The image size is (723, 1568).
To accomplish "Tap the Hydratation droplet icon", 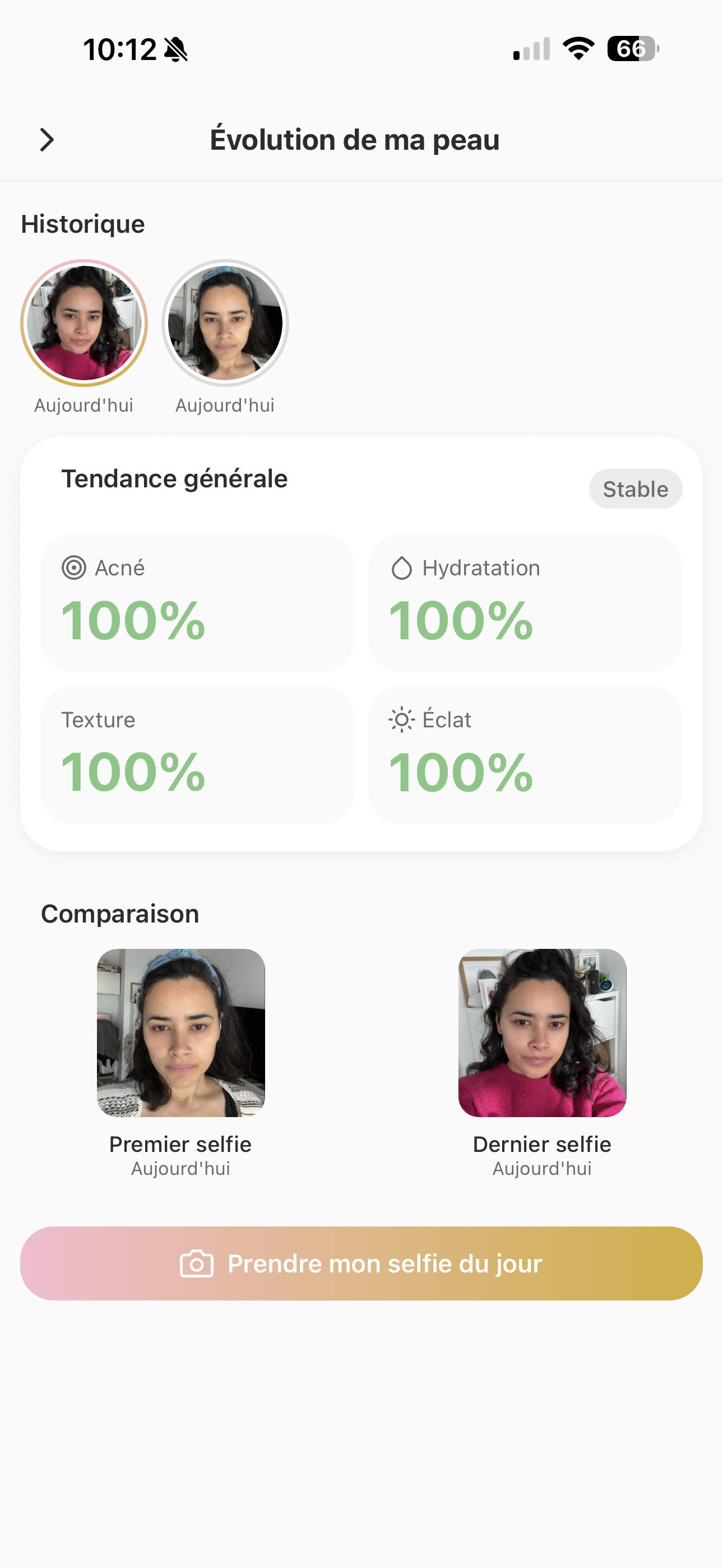I will (x=402, y=568).
